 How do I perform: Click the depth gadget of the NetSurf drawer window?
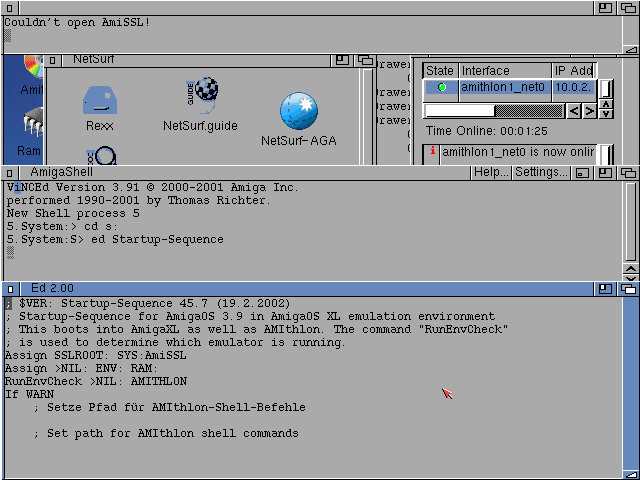point(365,60)
